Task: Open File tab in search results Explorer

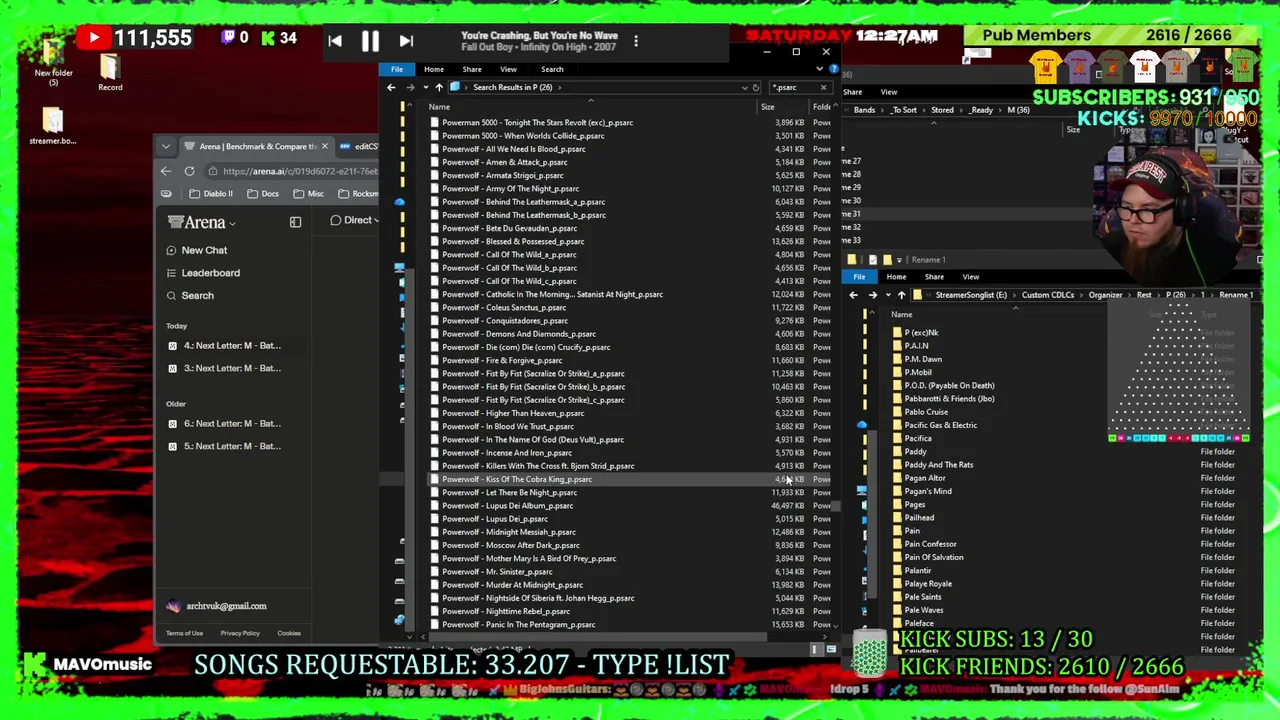Action: (397, 69)
